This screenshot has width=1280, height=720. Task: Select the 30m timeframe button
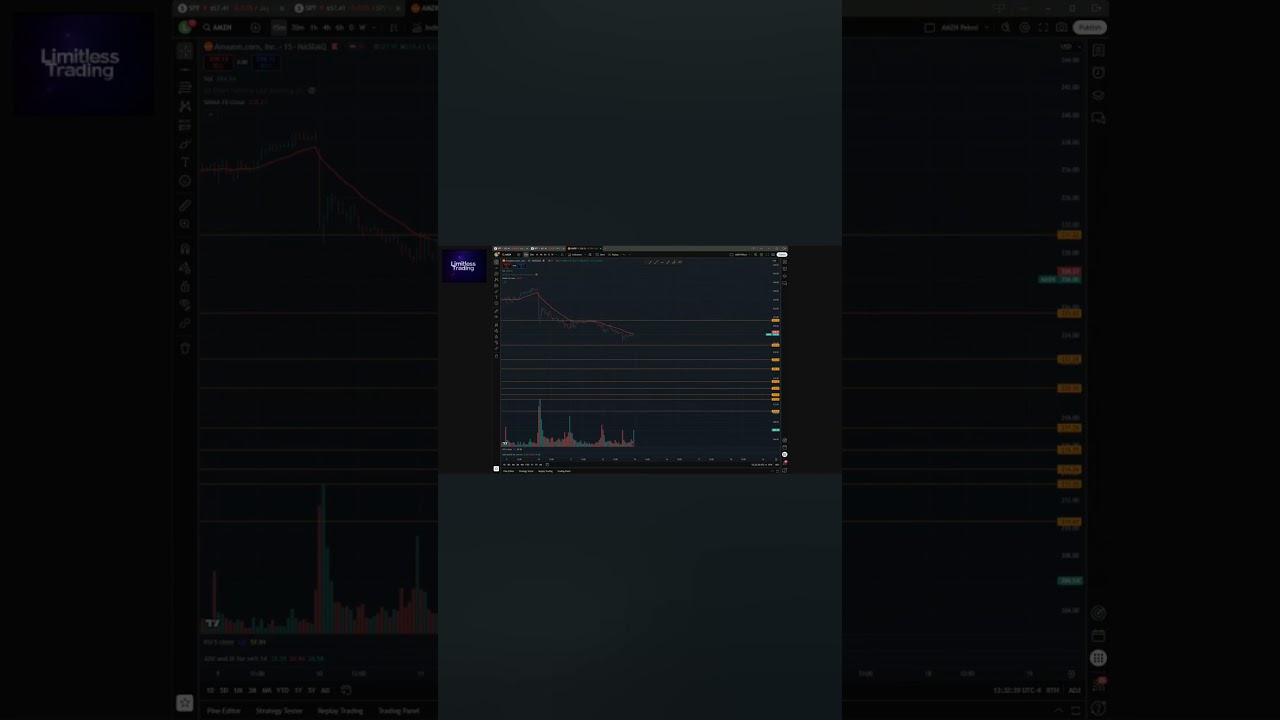point(297,28)
